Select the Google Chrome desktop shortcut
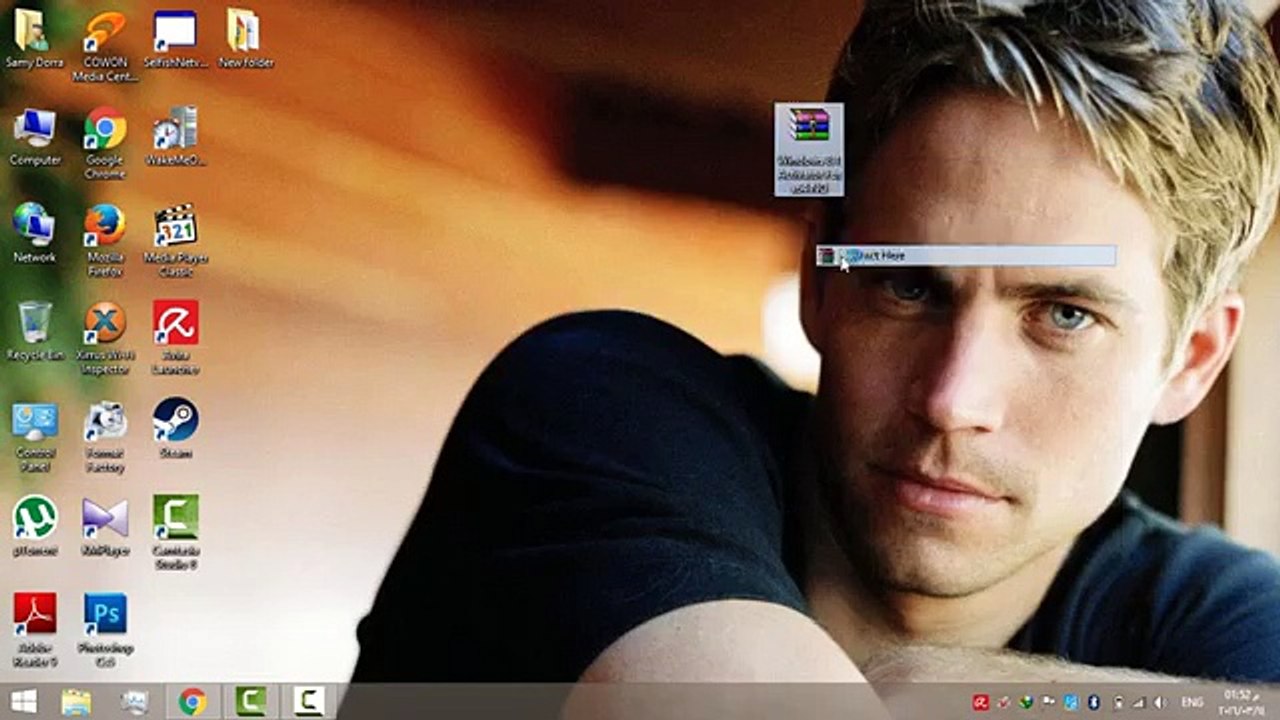 click(x=105, y=144)
